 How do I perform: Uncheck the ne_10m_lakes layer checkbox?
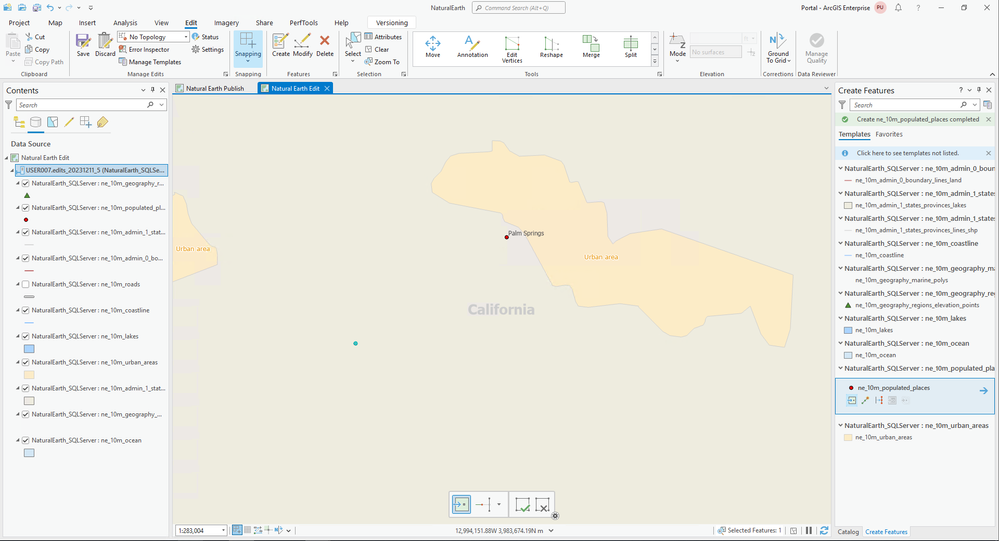(x=25, y=336)
